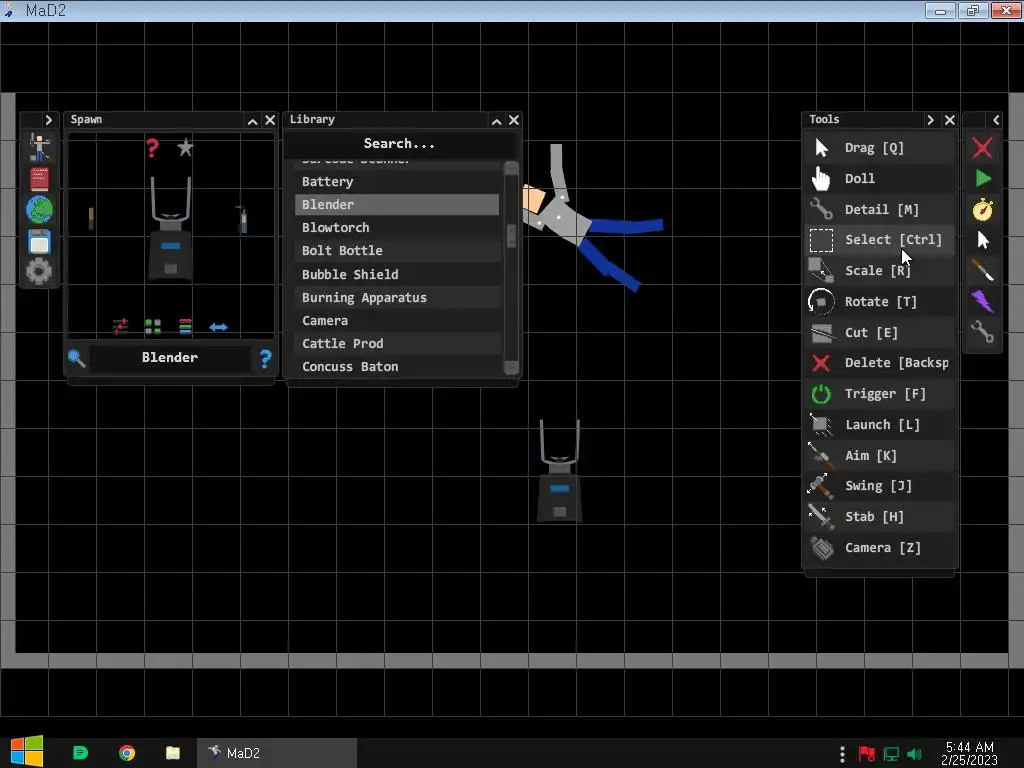Click the Library scrollbar handle
The height and width of the screenshot is (768, 1024).
pos(511,236)
